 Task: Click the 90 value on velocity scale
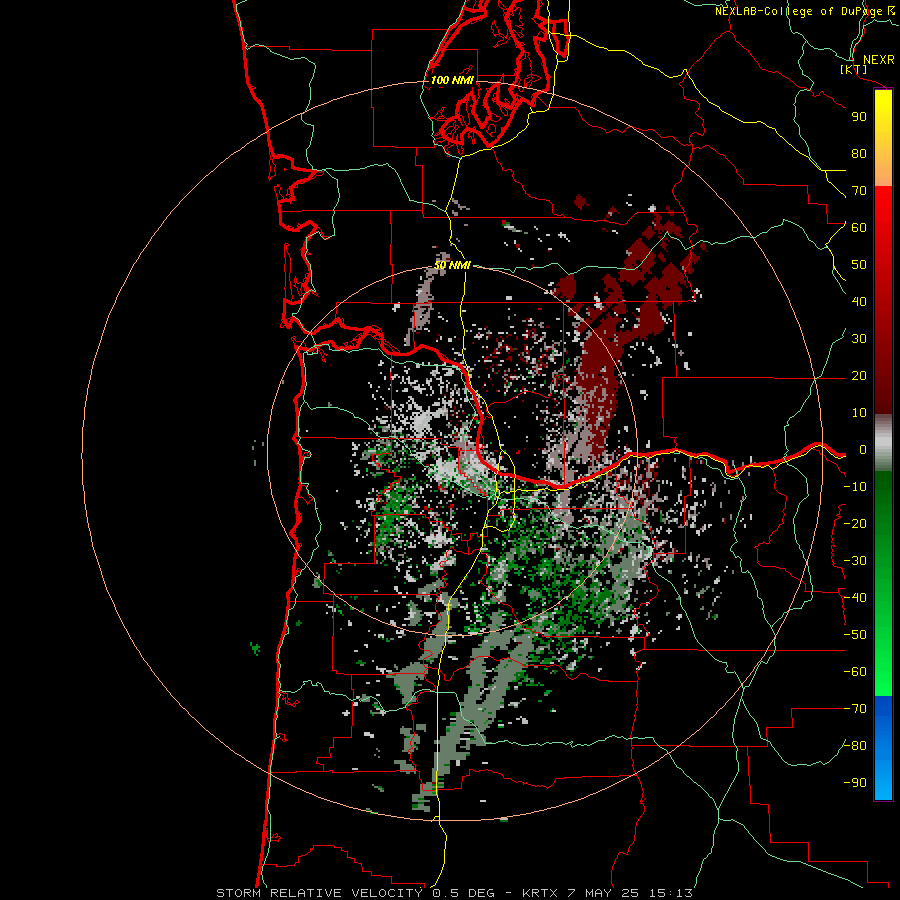click(x=859, y=117)
